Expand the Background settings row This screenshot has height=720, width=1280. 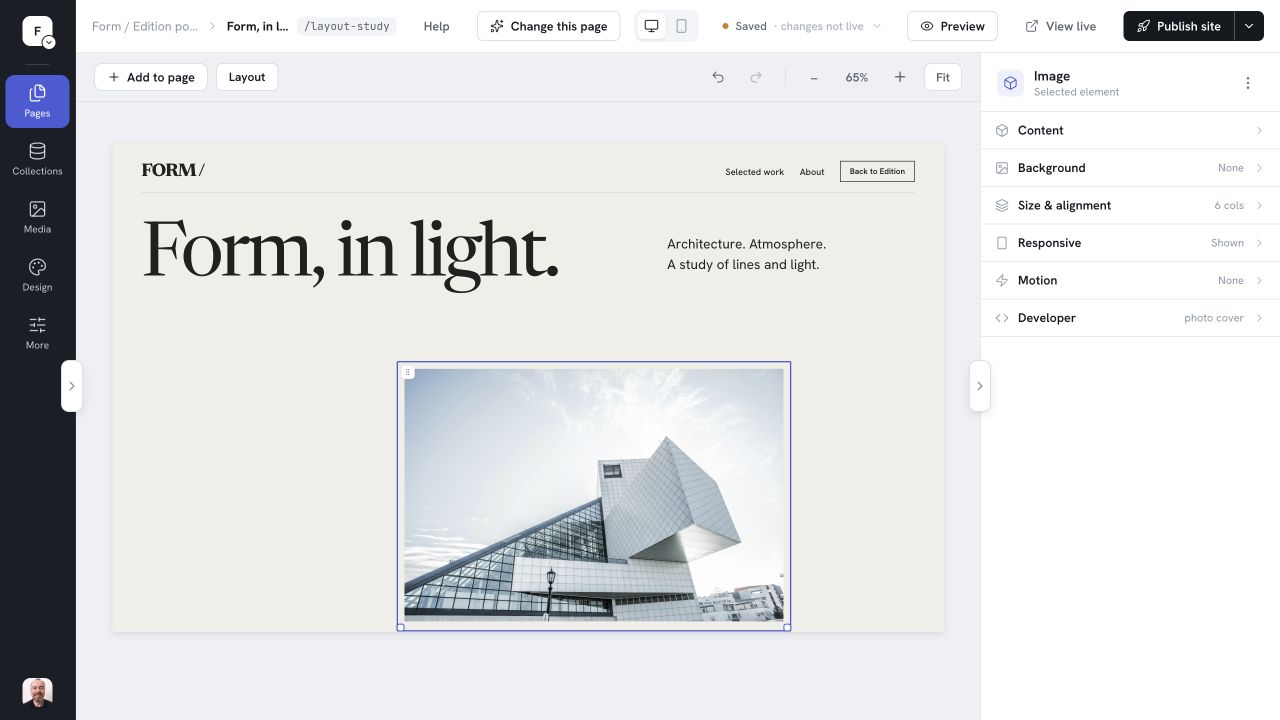coord(1130,168)
